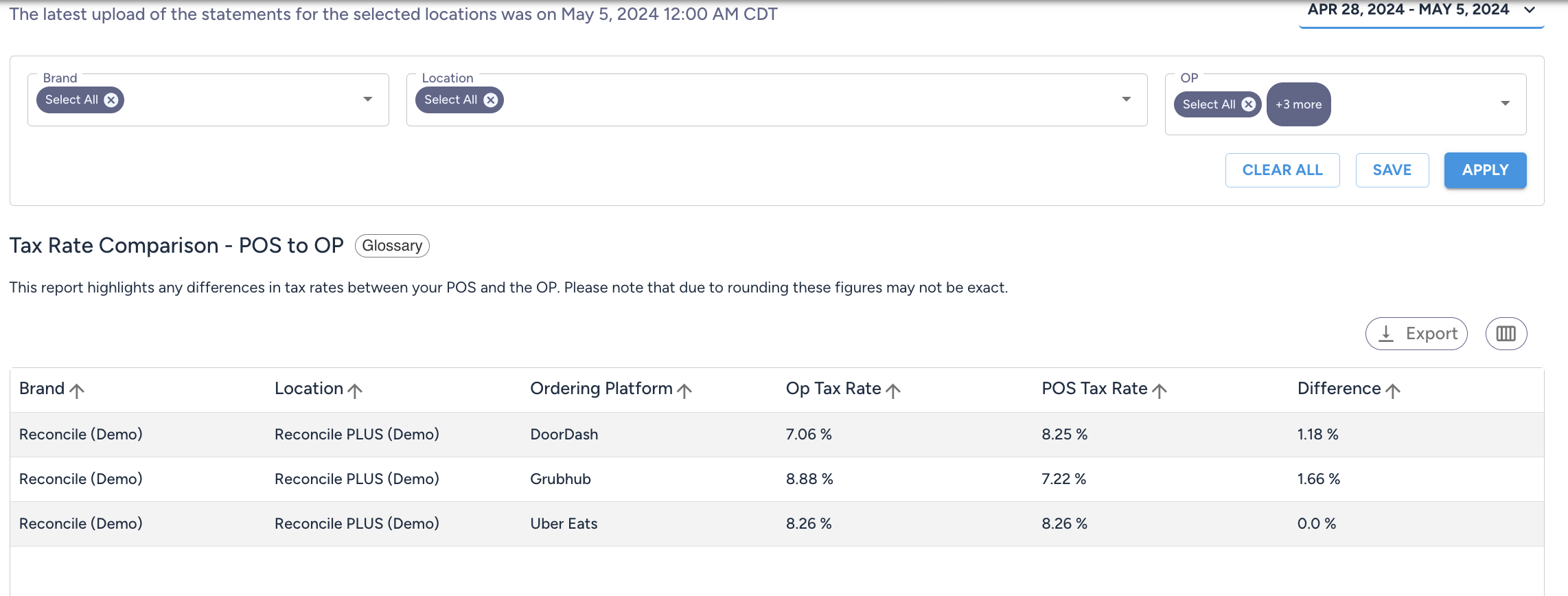Click the Clear All button
Viewport: 1568px width, 596px height.
(x=1282, y=170)
